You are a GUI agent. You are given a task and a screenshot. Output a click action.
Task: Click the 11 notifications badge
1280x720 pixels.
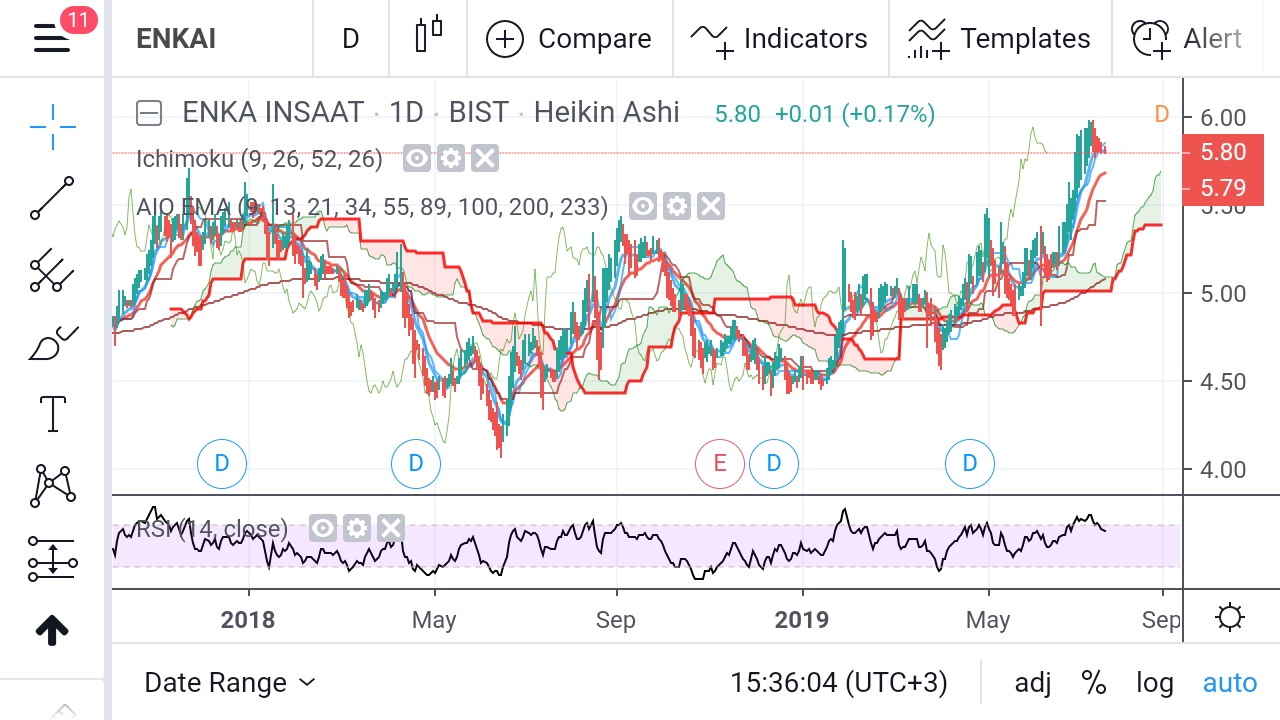pyautogui.click(x=78, y=18)
